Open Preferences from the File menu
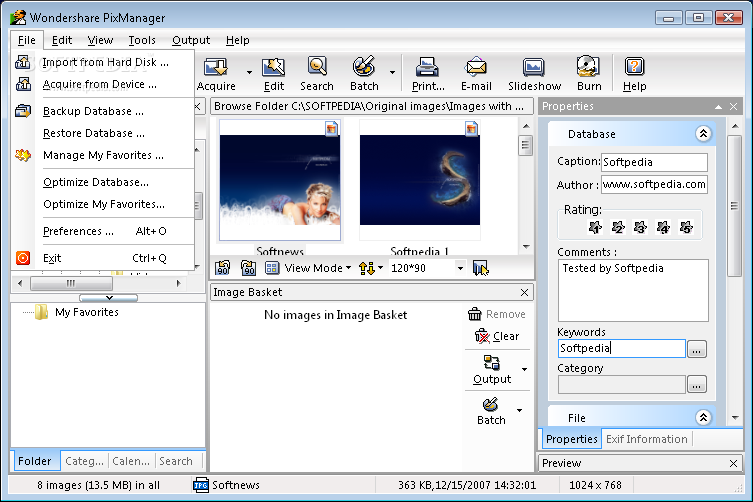Screen dimensions: 753x502 coord(103,232)
